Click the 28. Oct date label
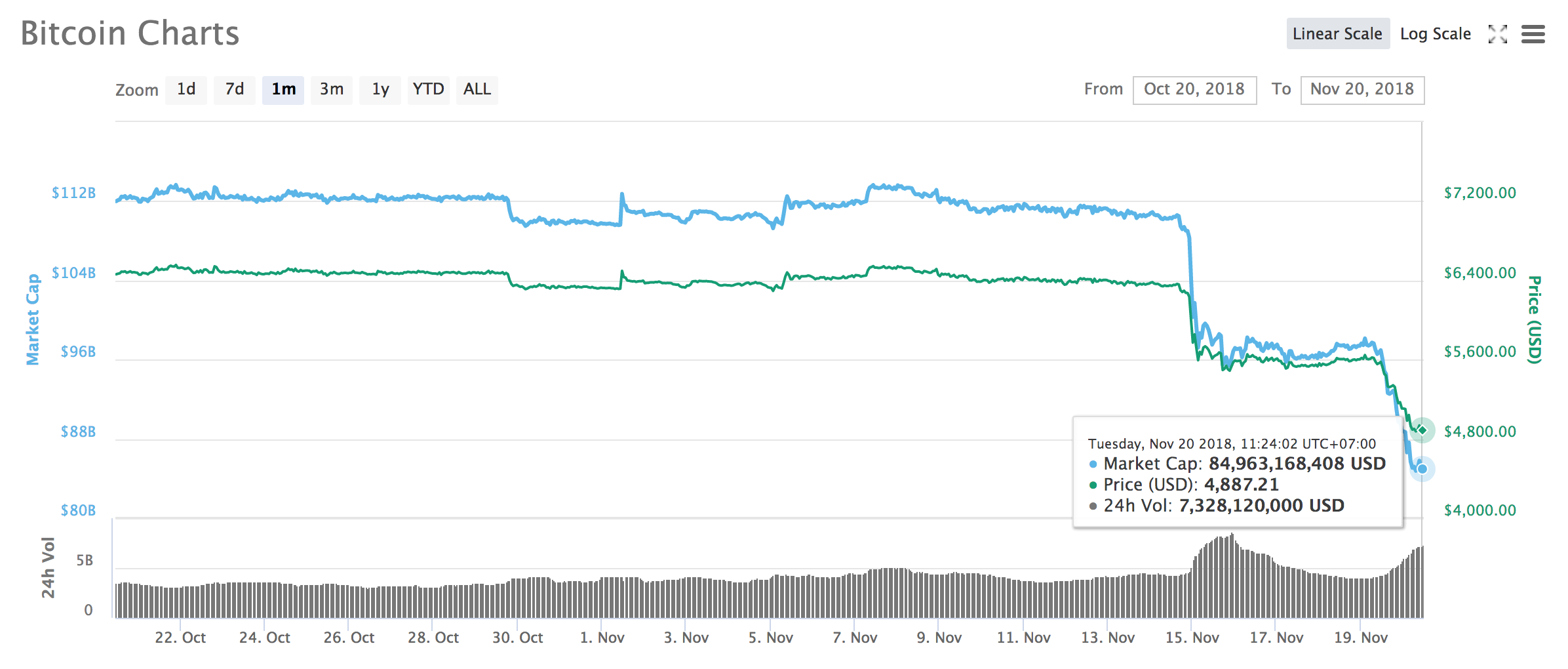The height and width of the screenshot is (669, 1568). [x=433, y=638]
